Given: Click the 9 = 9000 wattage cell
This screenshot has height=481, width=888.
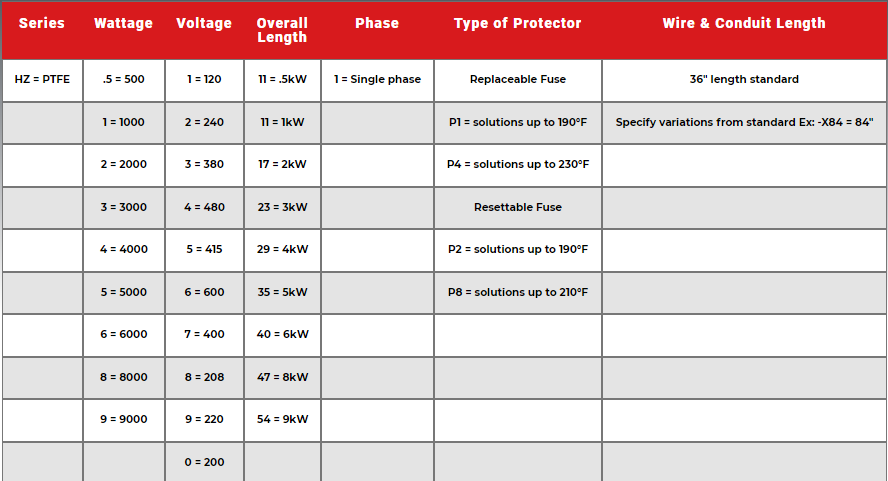Looking at the screenshot, I should coord(123,420).
